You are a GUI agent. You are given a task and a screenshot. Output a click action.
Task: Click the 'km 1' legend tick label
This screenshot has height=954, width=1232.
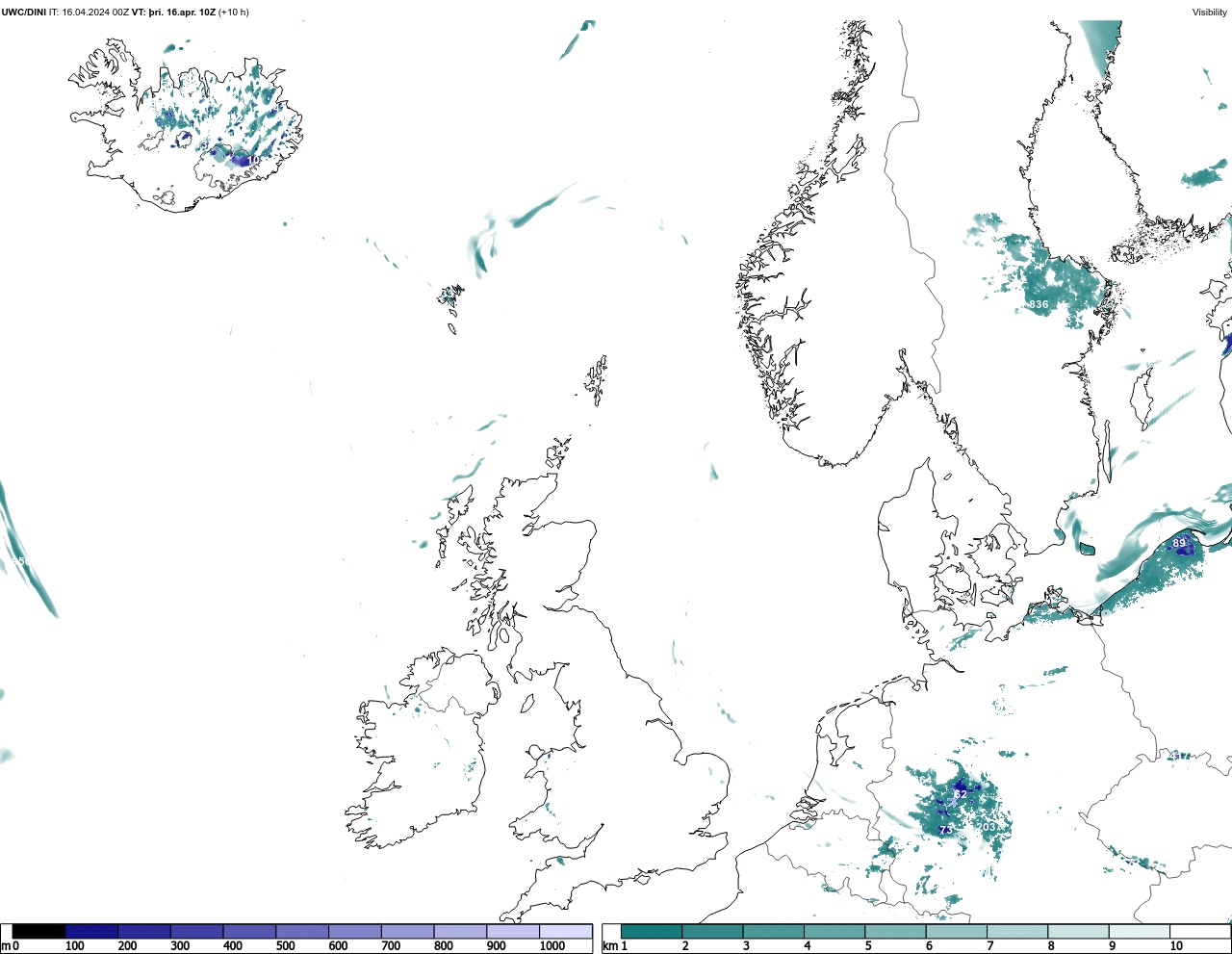tap(614, 946)
